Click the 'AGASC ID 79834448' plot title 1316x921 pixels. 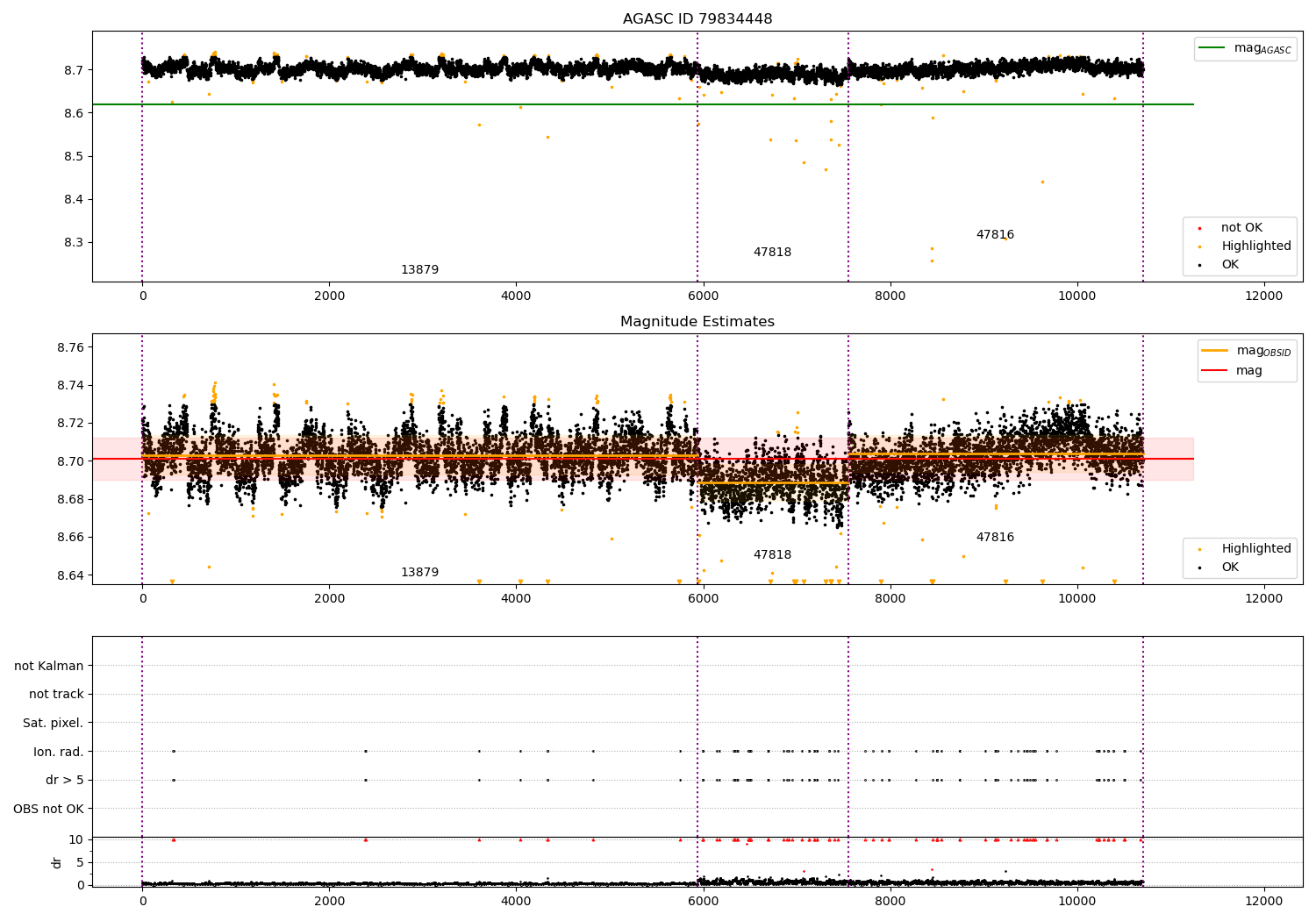coord(697,19)
